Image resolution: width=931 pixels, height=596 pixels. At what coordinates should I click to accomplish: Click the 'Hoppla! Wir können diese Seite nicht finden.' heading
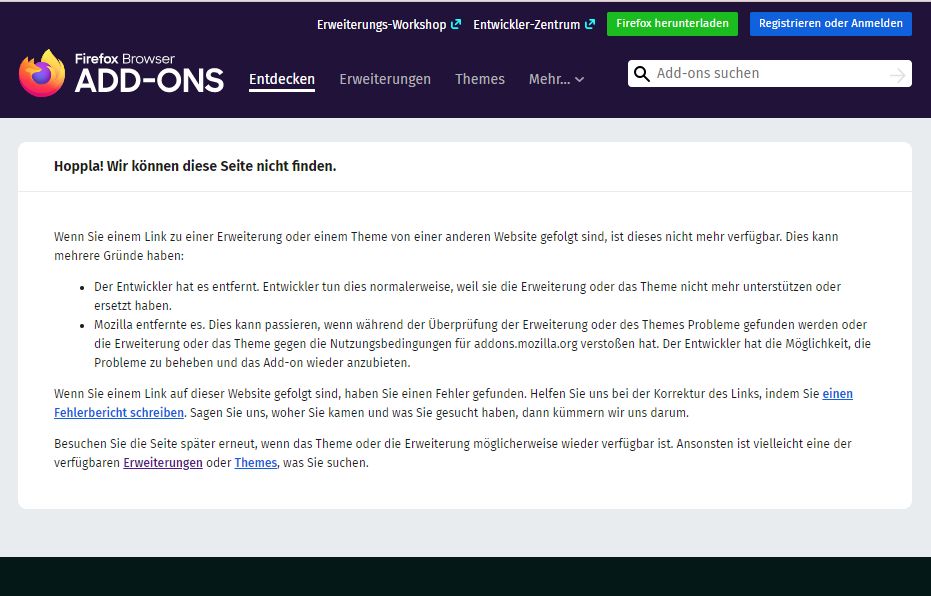(x=195, y=166)
